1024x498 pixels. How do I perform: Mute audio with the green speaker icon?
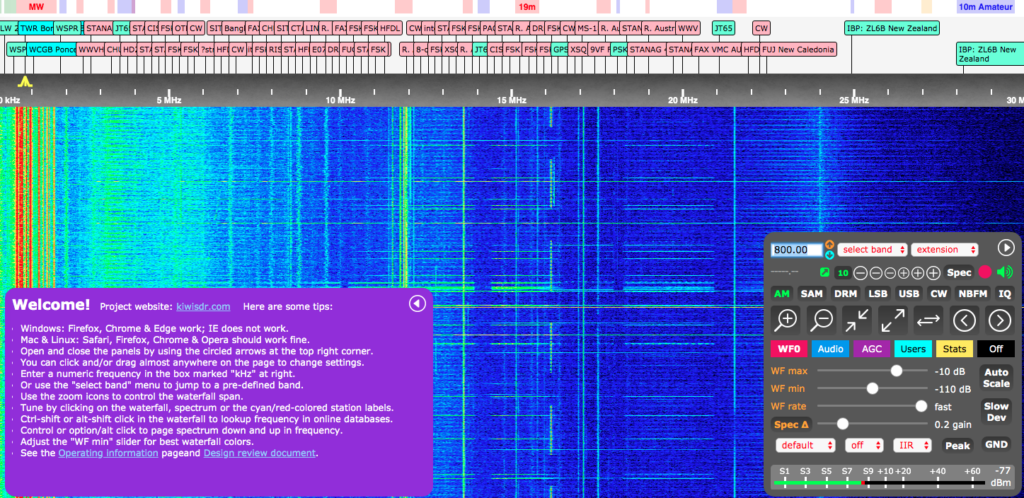tap(1004, 272)
